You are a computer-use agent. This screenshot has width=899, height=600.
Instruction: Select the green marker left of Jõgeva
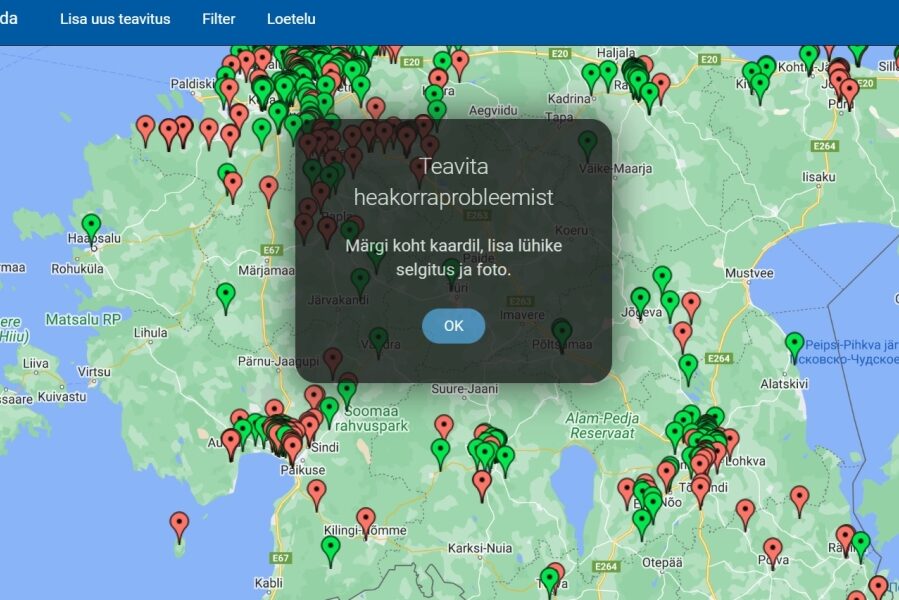point(640,299)
